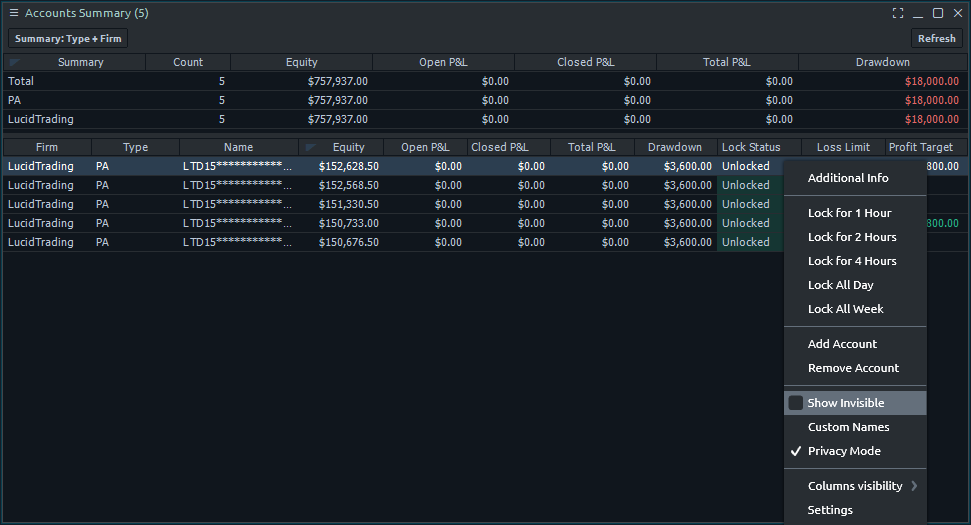Click Remove Account in the context menu
The image size is (971, 525).
[855, 368]
